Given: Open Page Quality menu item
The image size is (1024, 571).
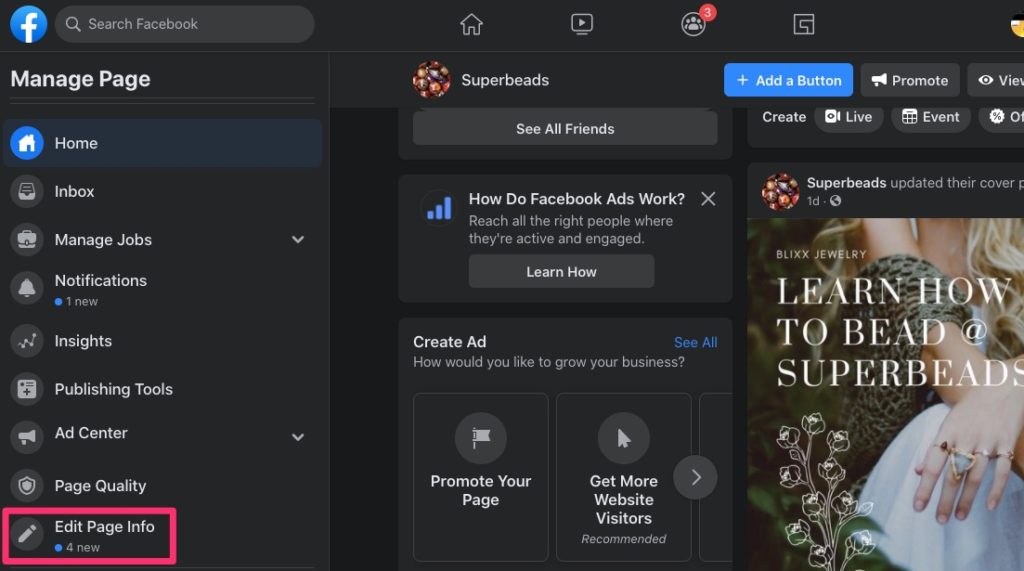Looking at the screenshot, I should point(163,485).
